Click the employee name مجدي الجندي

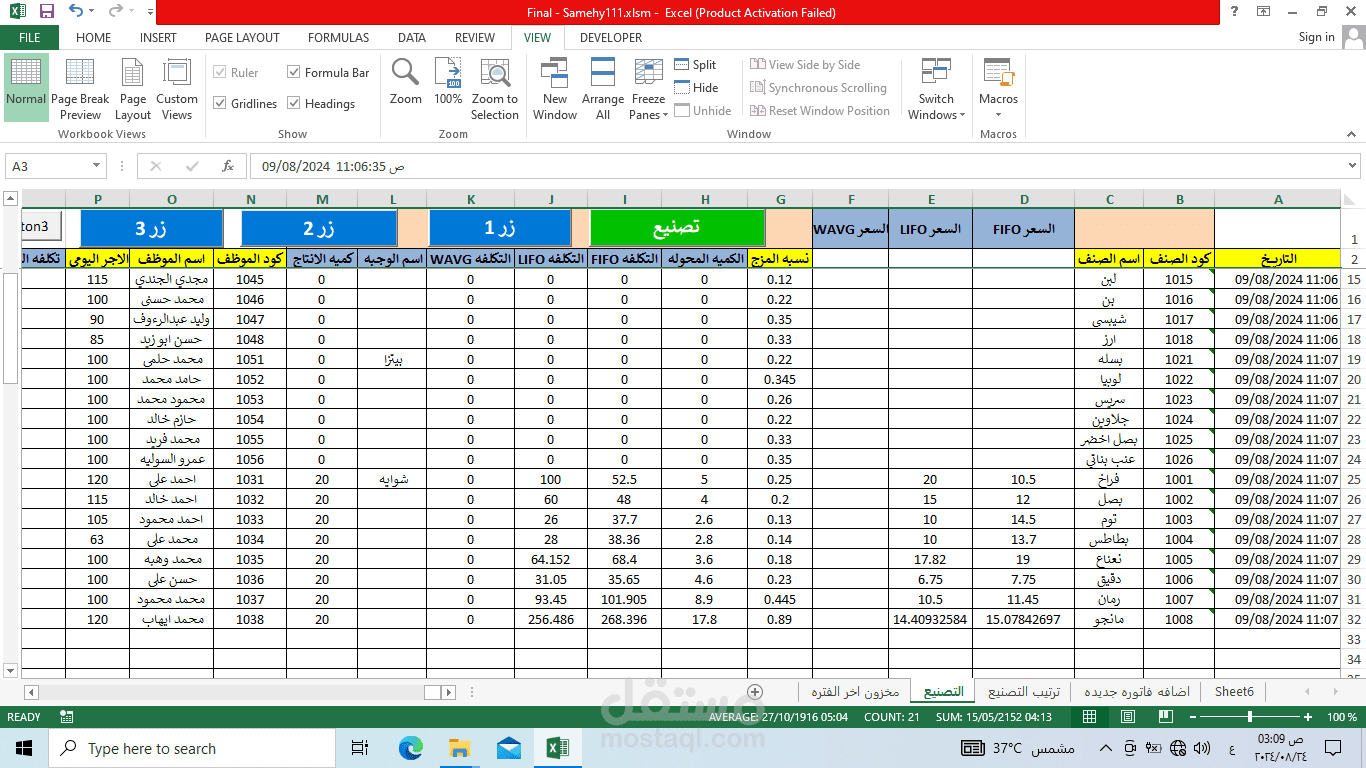pyautogui.click(x=172, y=279)
